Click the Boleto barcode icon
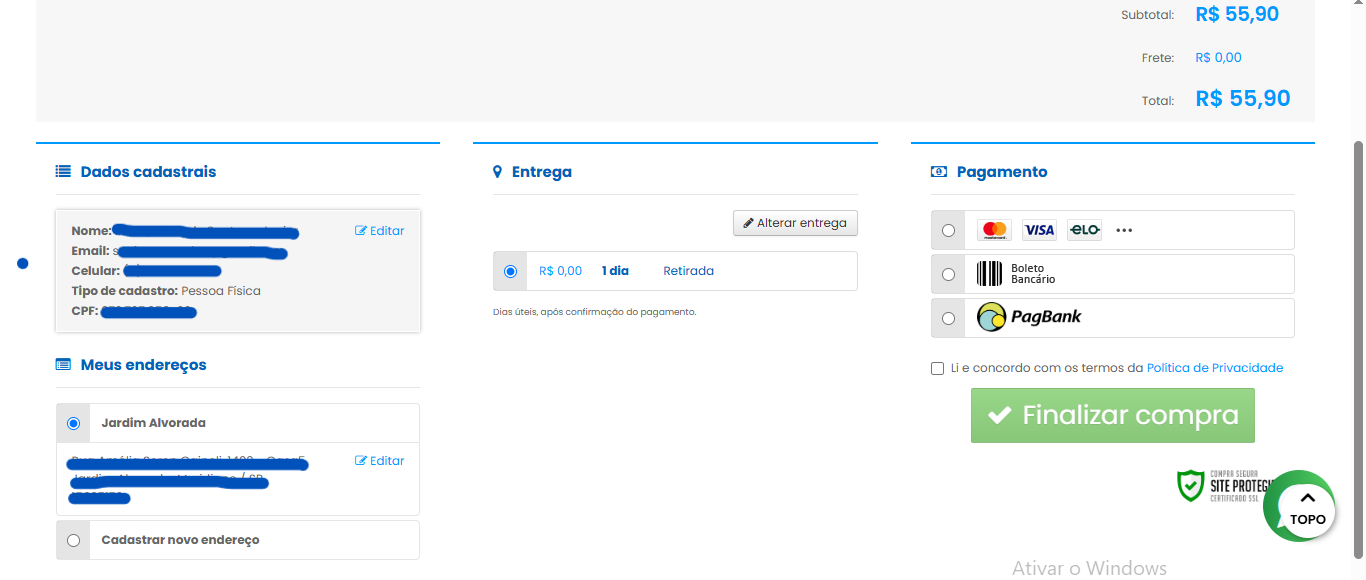 tap(989, 274)
